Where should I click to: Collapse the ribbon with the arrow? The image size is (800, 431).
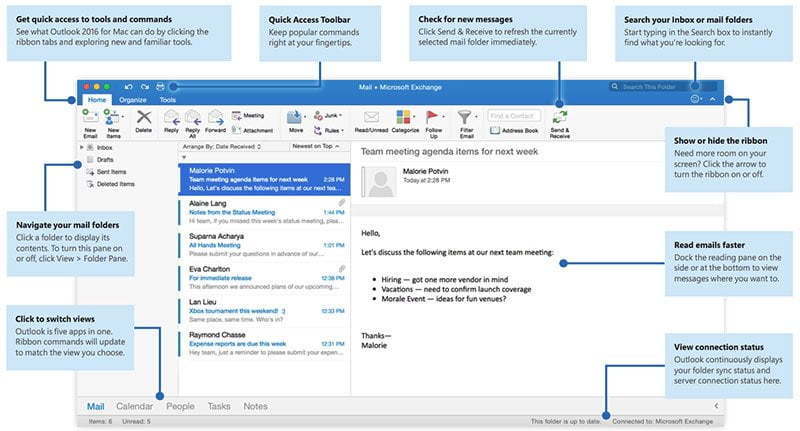point(712,100)
